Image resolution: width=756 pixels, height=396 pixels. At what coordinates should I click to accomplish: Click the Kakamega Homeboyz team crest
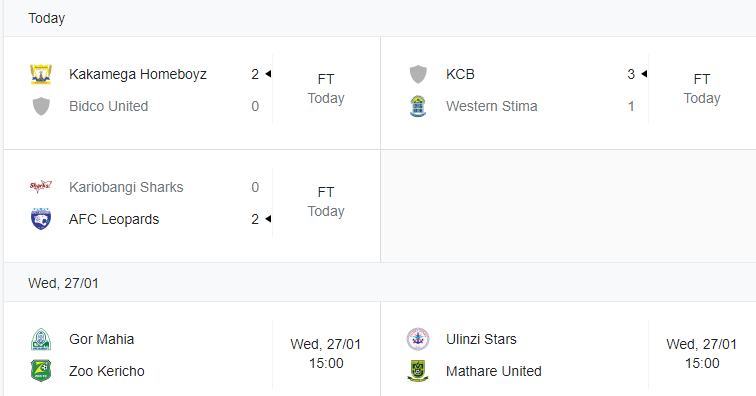pos(41,74)
